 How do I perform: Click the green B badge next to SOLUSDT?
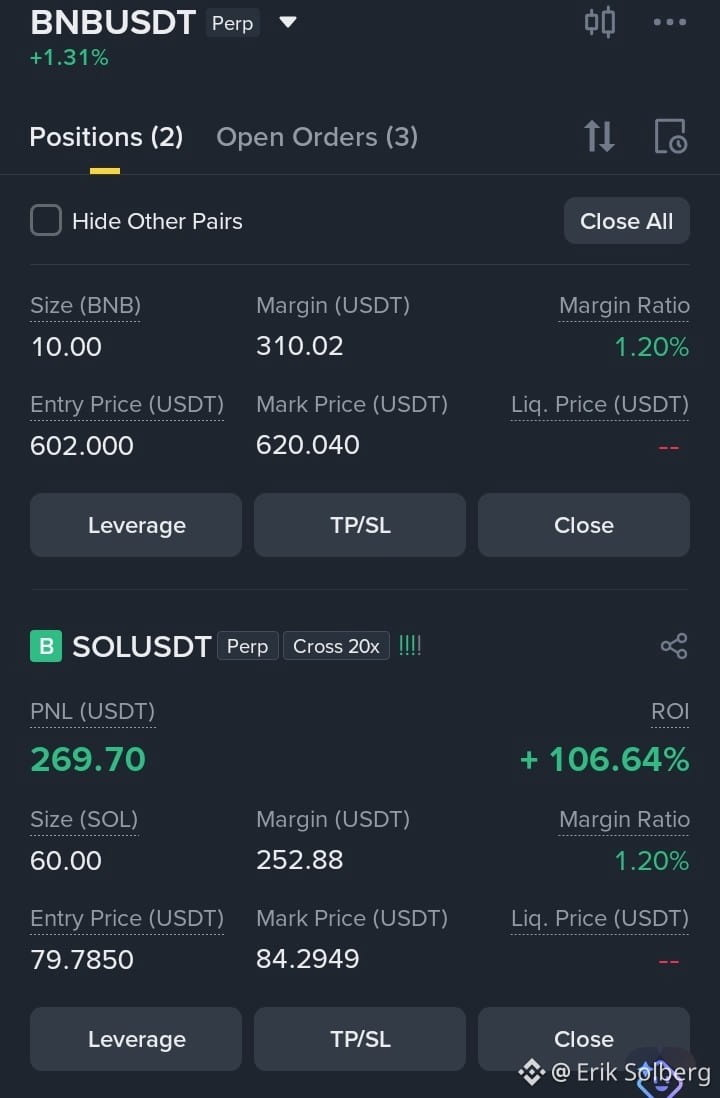pyautogui.click(x=46, y=646)
